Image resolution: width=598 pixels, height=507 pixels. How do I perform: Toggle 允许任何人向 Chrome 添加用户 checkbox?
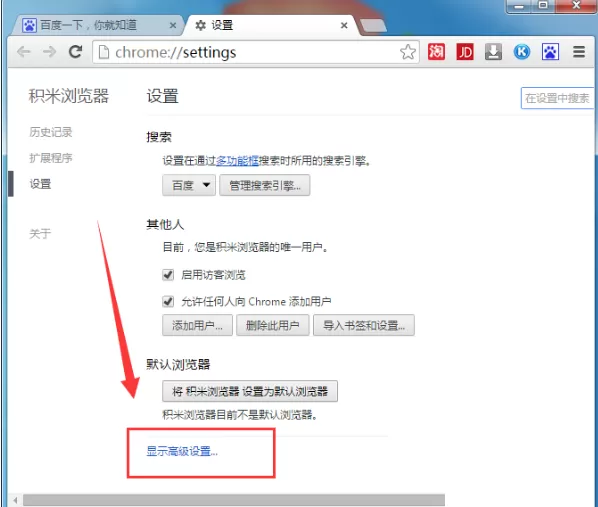click(x=168, y=301)
